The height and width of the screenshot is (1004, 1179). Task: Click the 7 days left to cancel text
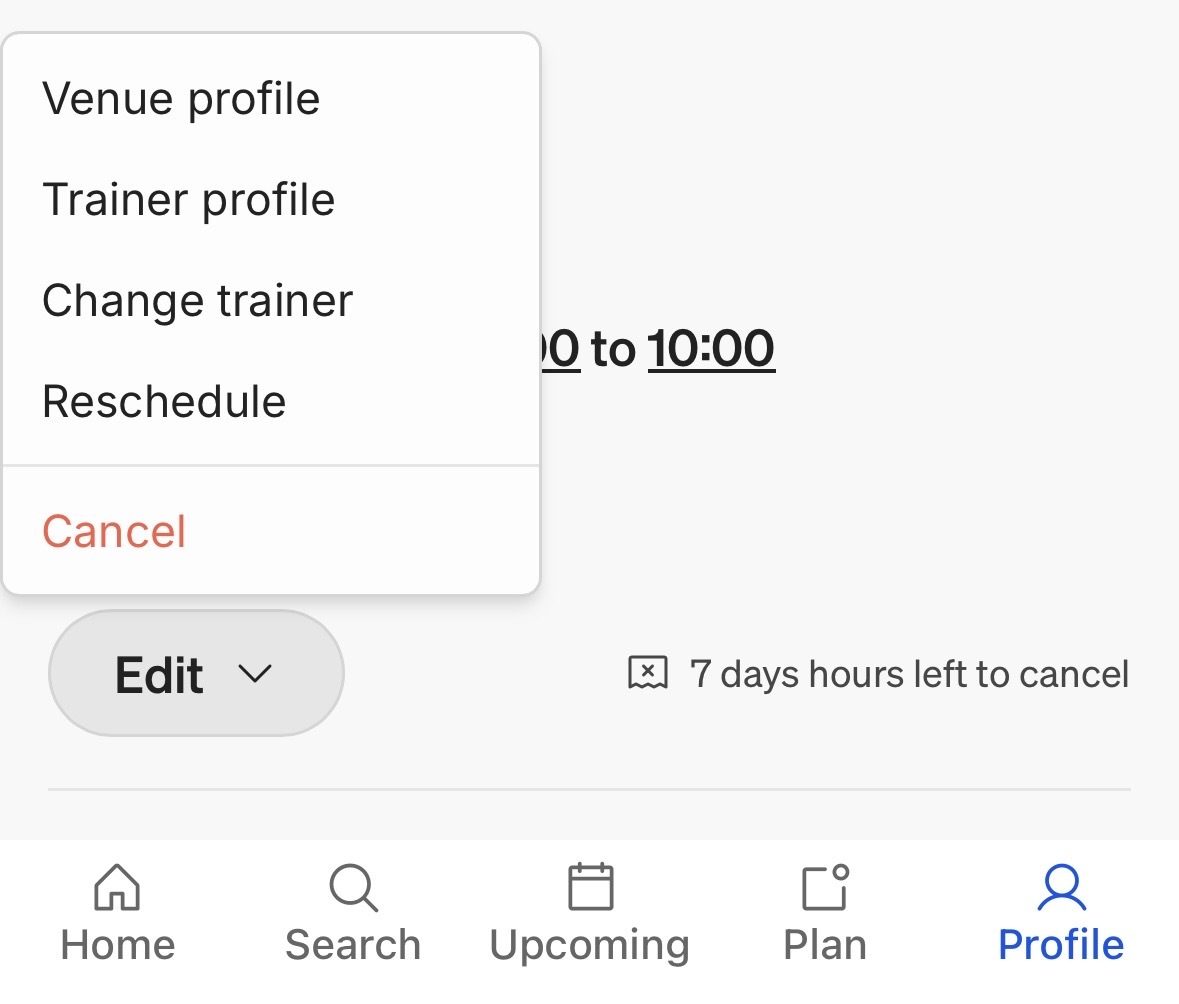[909, 673]
